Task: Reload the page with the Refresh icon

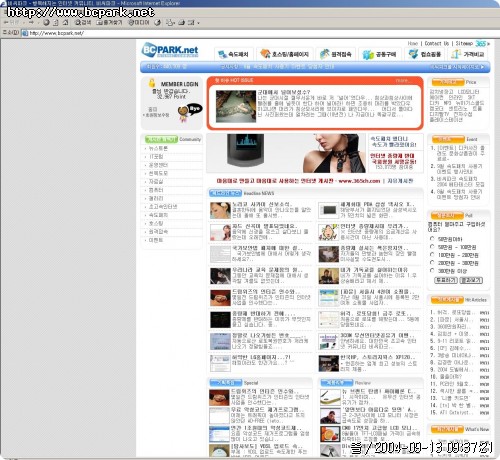Action: click(x=56, y=23)
